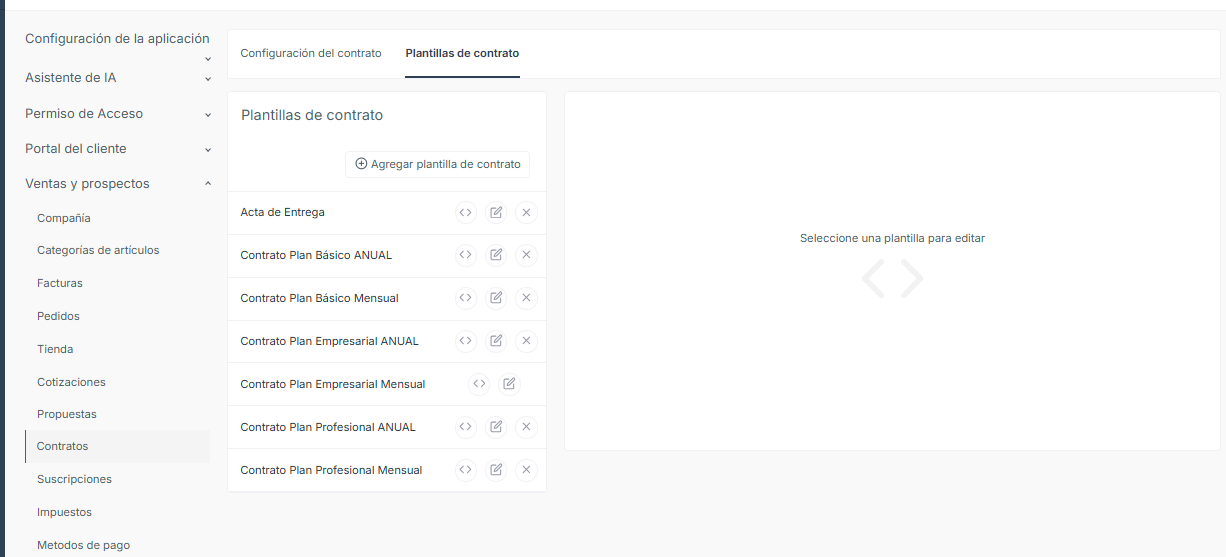Edit Contrato Plan Básico Mensual template
This screenshot has height=557, width=1226.
click(496, 298)
